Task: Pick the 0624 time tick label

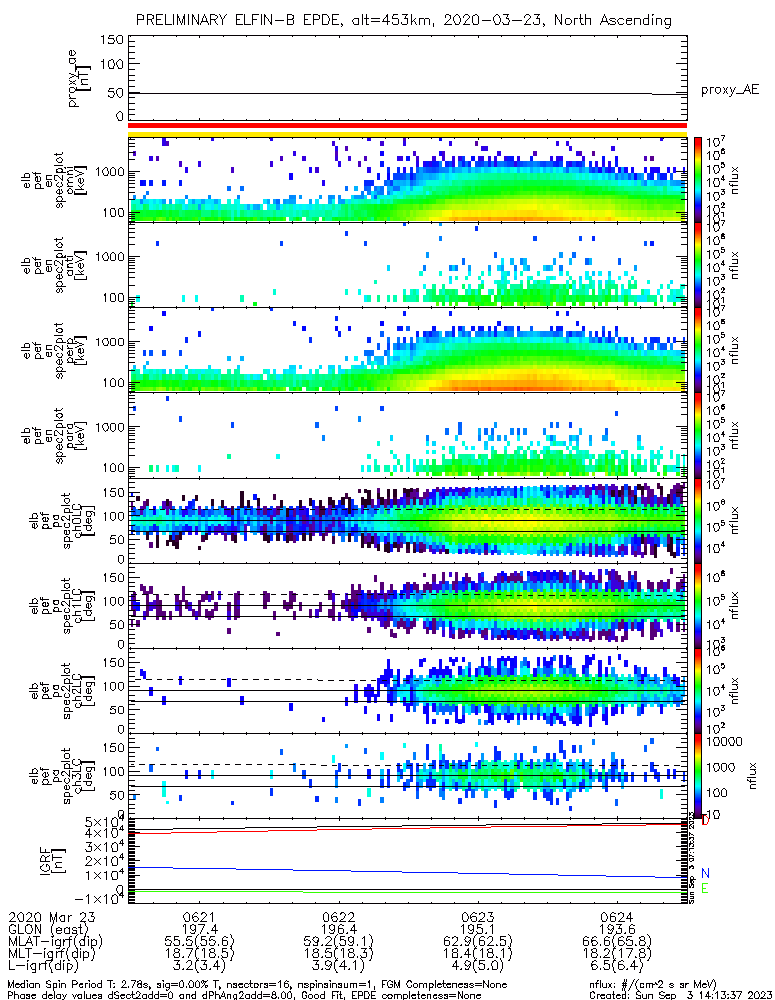Action: point(616,916)
